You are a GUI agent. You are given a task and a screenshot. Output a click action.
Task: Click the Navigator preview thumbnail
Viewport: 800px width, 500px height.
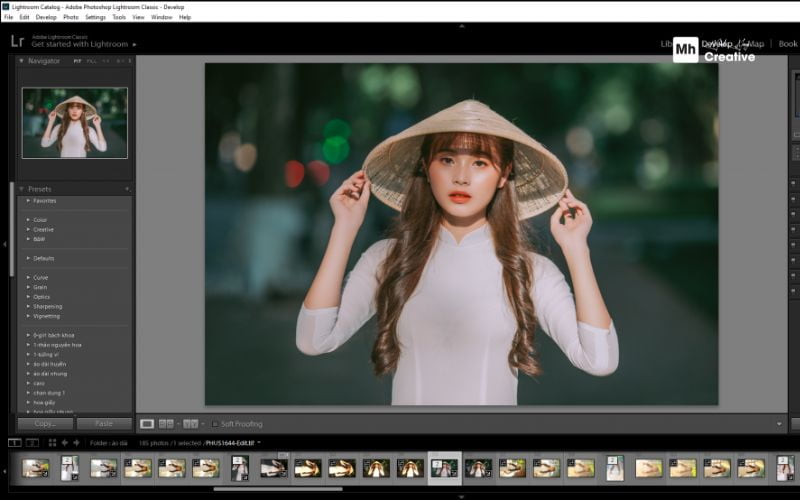click(74, 123)
